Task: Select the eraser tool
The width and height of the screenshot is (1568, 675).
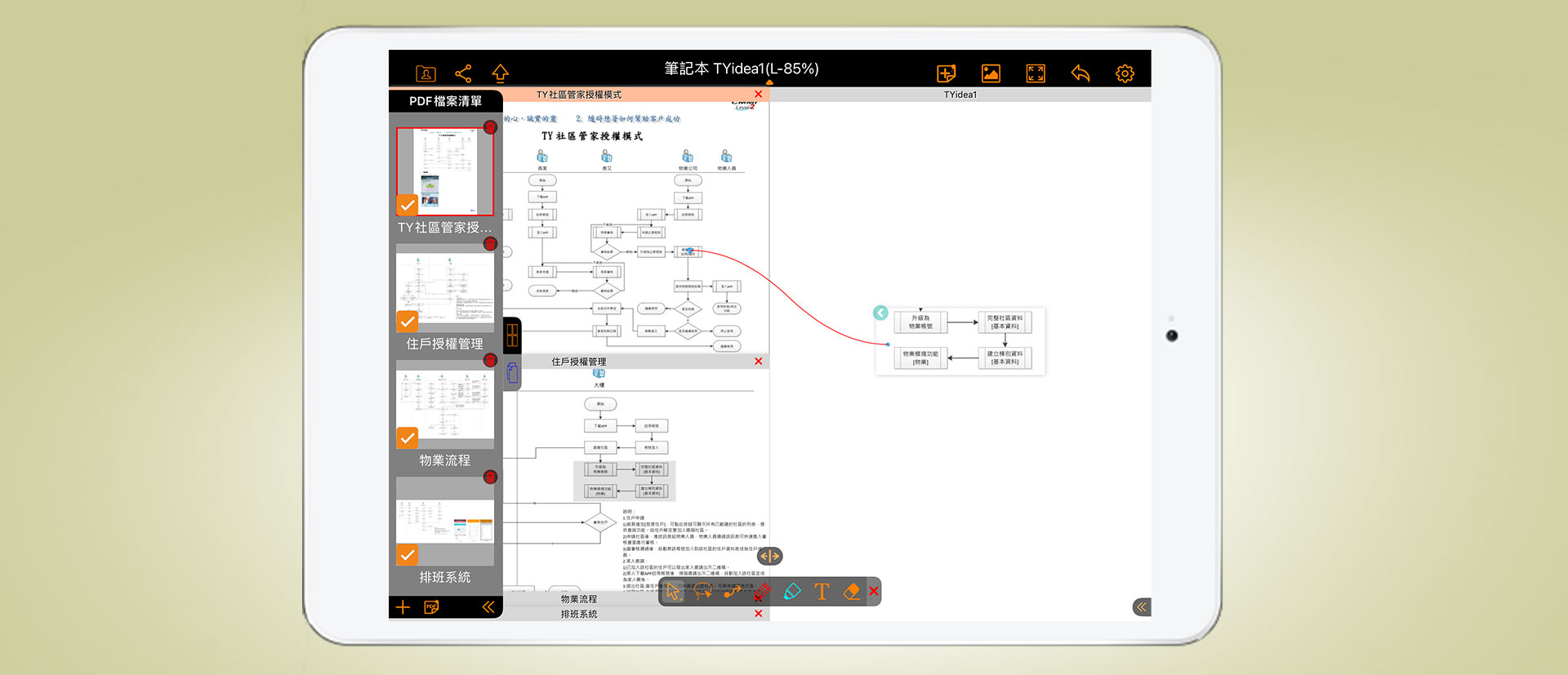Action: point(852,592)
